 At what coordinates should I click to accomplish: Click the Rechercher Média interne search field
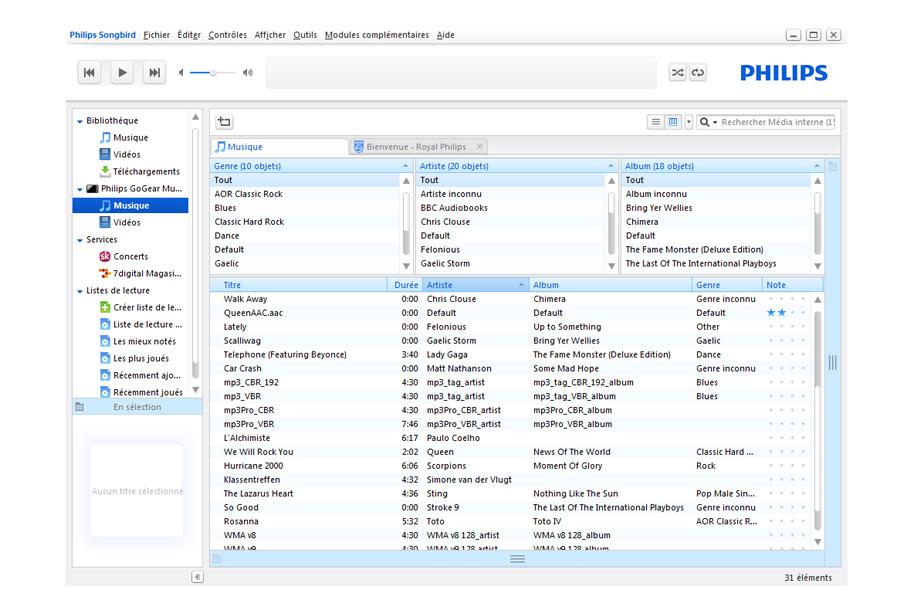(x=777, y=122)
